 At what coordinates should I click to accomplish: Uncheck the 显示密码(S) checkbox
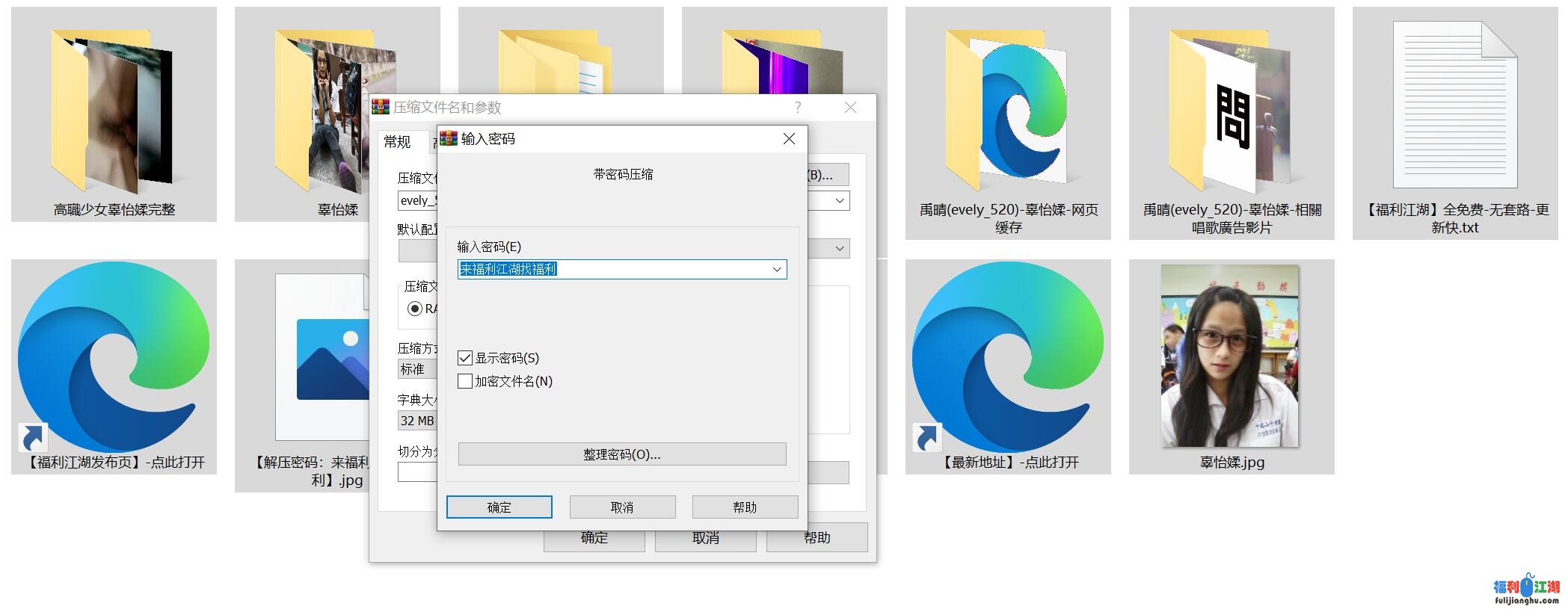(x=465, y=359)
